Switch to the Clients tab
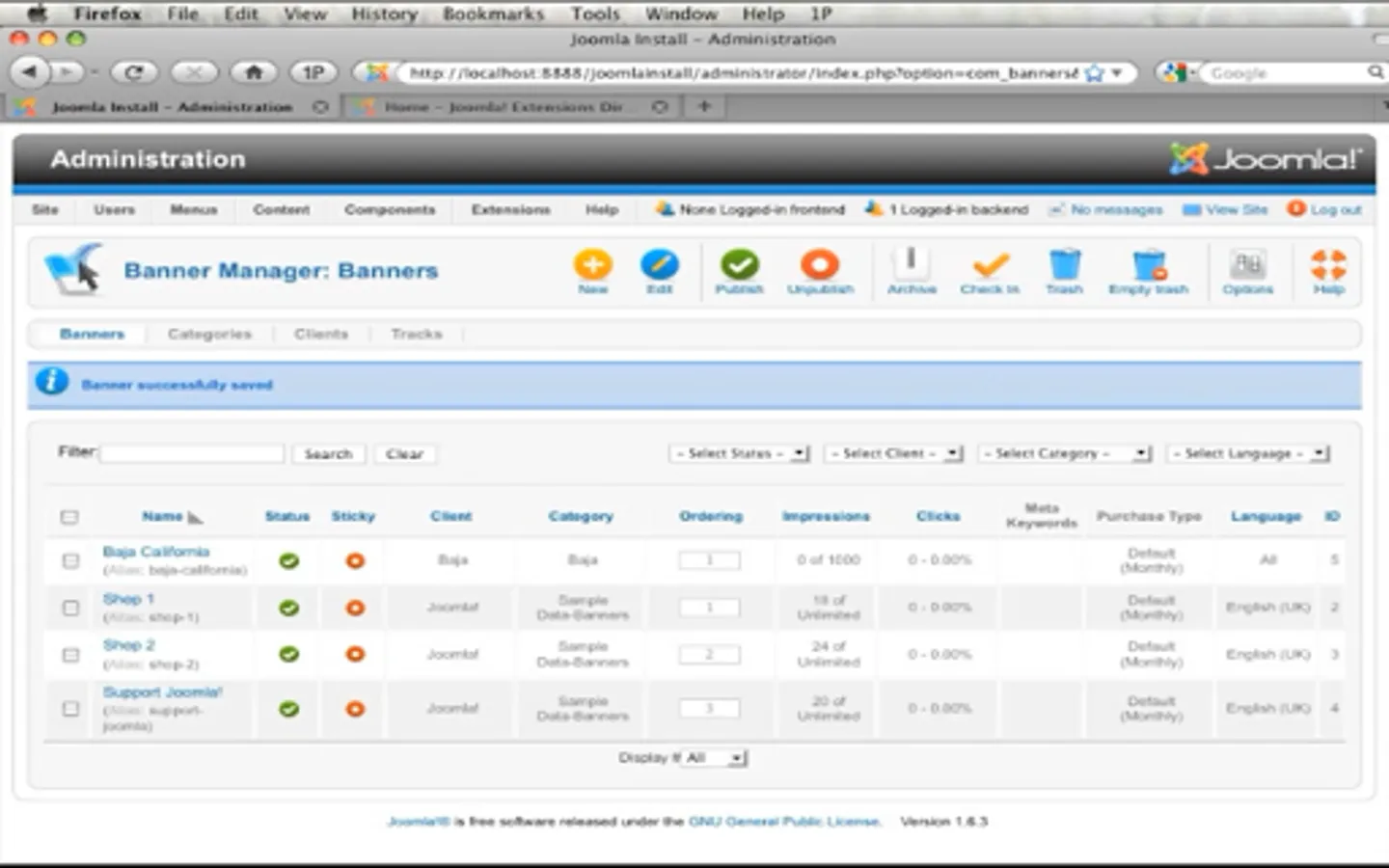Screen dimensions: 1389x868 point(321,334)
